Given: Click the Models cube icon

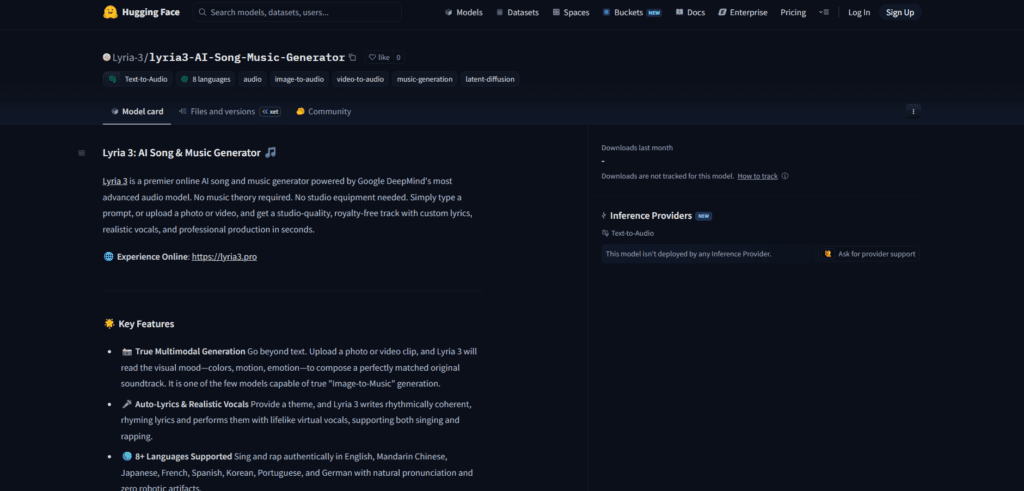Looking at the screenshot, I should pos(449,12).
